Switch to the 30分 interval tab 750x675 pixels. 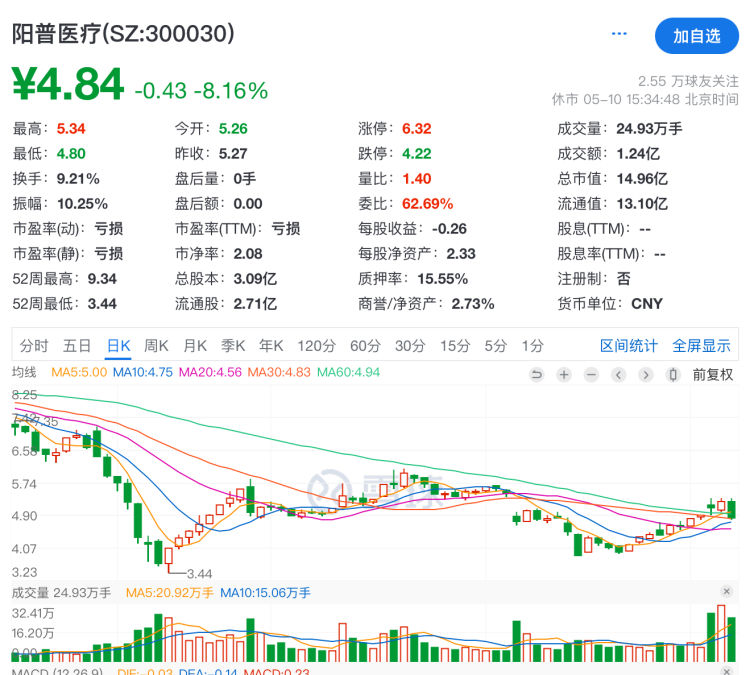click(410, 345)
